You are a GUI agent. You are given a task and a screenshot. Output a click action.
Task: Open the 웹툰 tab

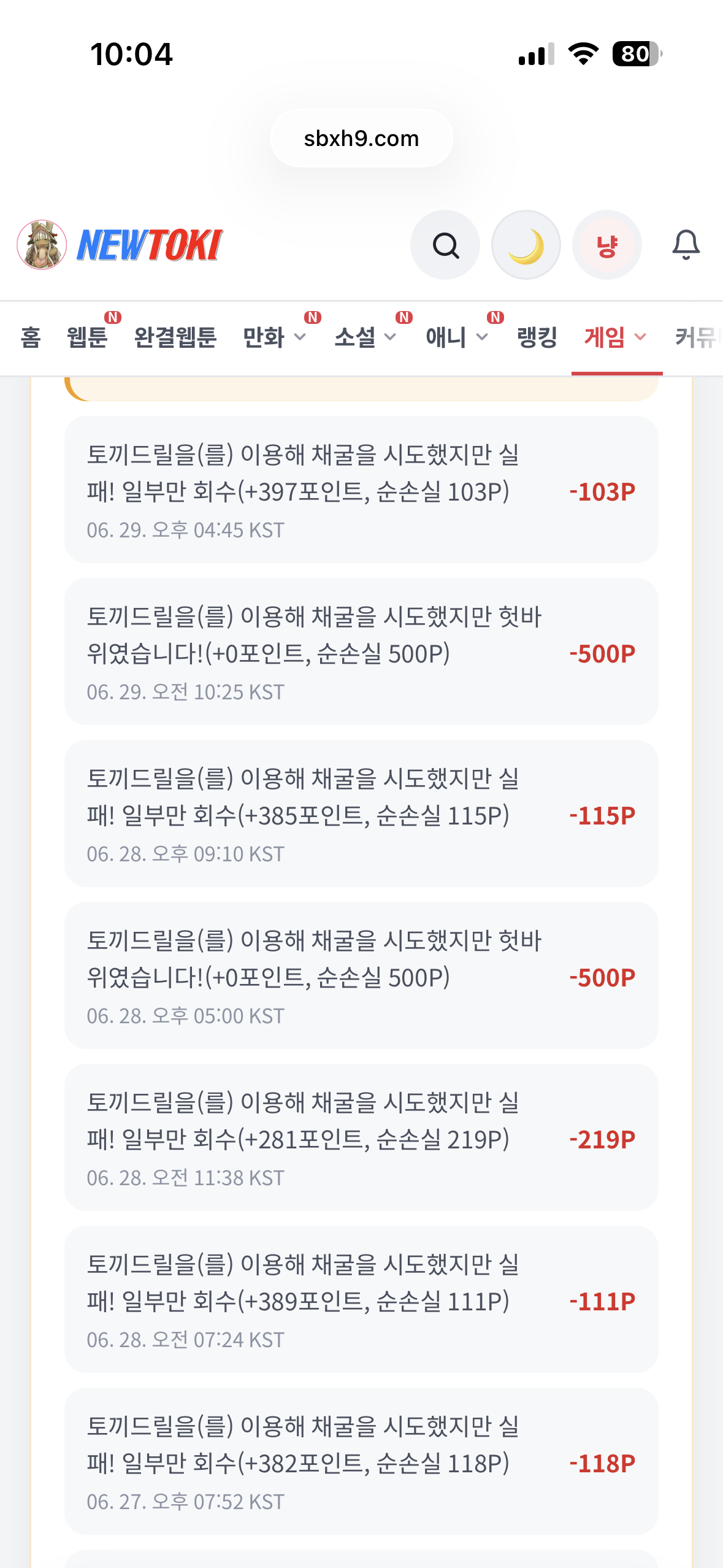[x=87, y=337]
